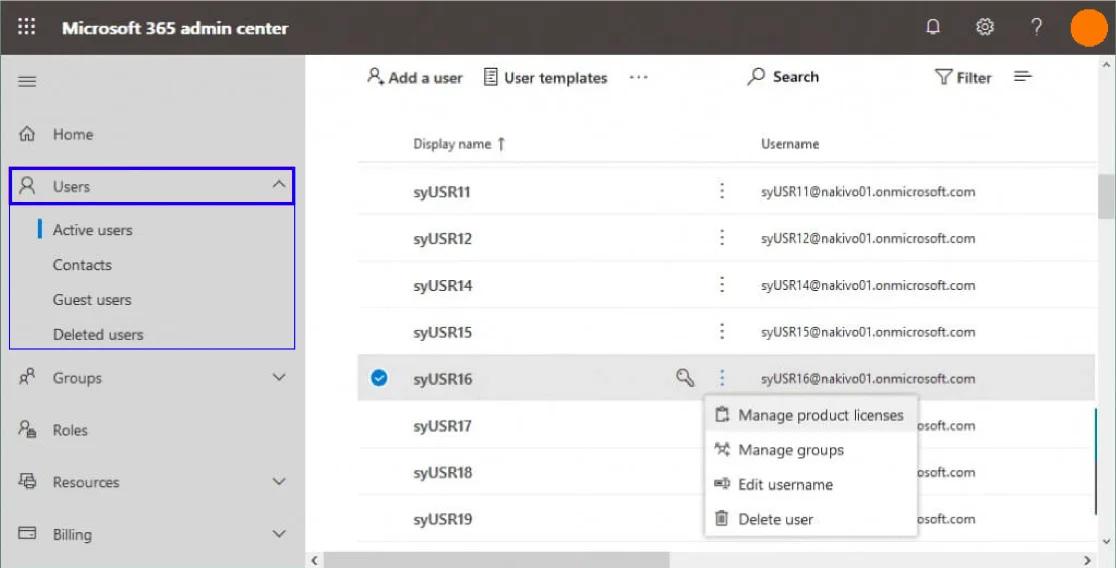Go to Home in sidebar
This screenshot has height=568, width=1116.
(73, 134)
